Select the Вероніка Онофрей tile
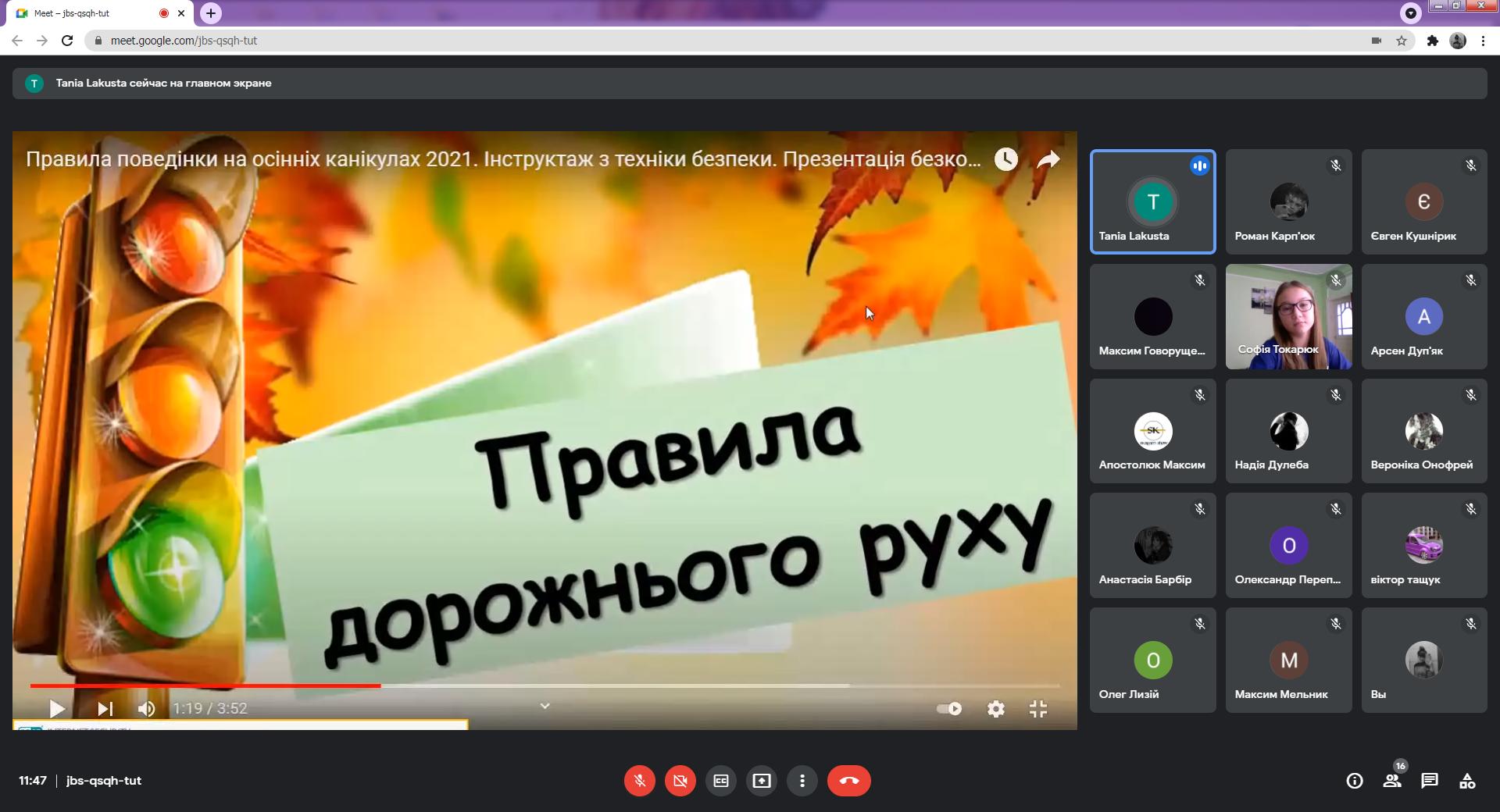The image size is (1500, 812). click(x=1424, y=431)
